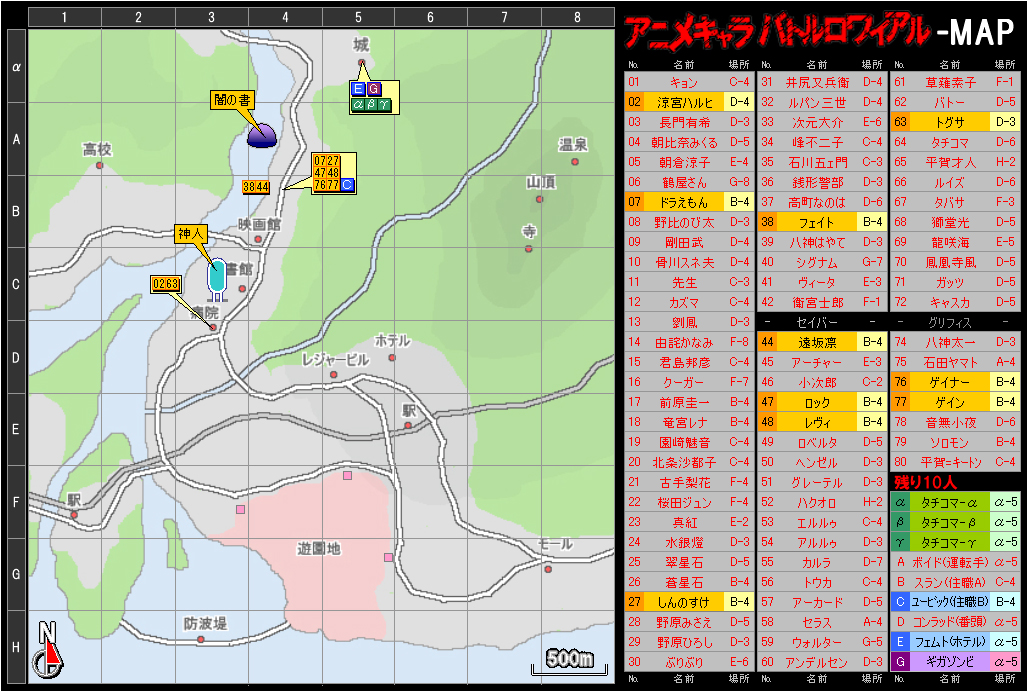Click the N compass icon on the map

pos(48,649)
